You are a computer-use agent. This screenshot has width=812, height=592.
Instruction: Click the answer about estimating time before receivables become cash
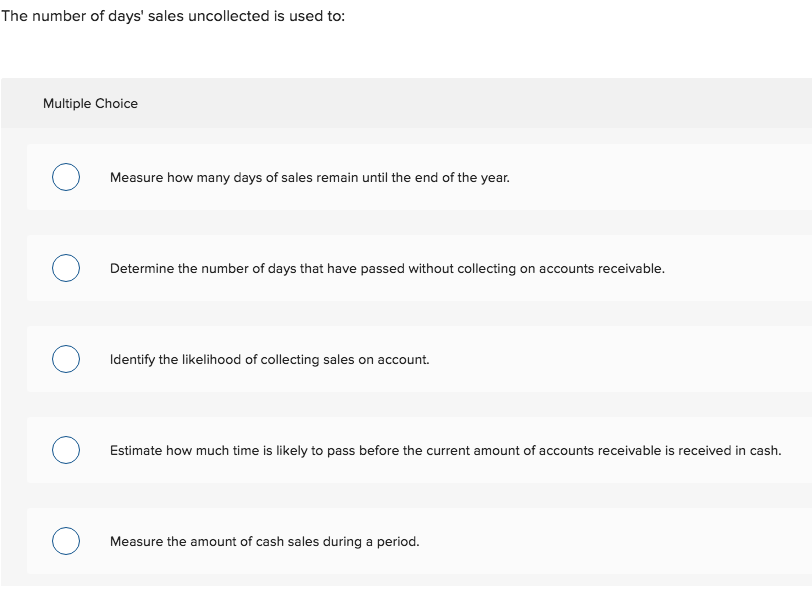(x=445, y=450)
